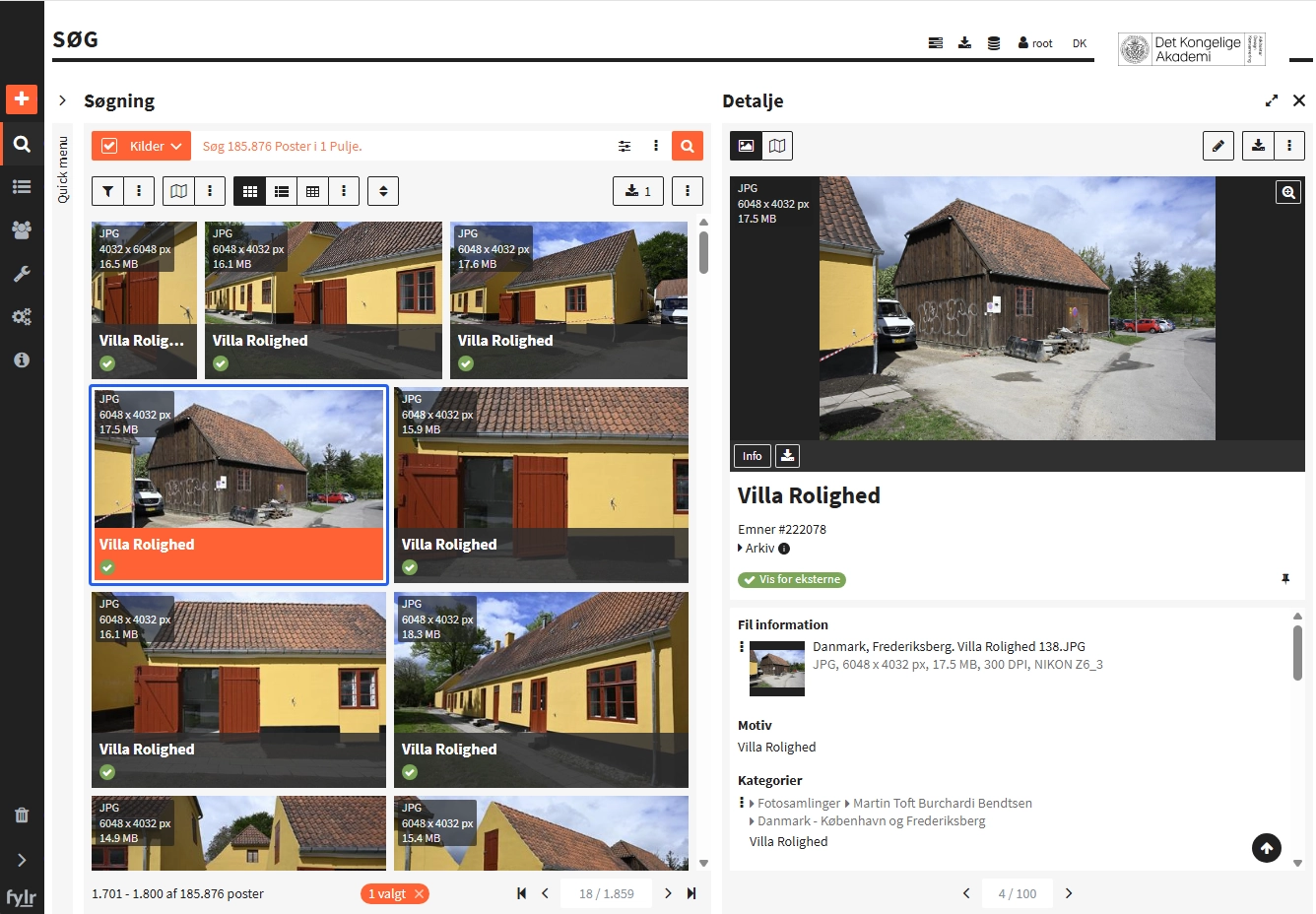Pin the Villa Rolighed detail record

point(1285,579)
